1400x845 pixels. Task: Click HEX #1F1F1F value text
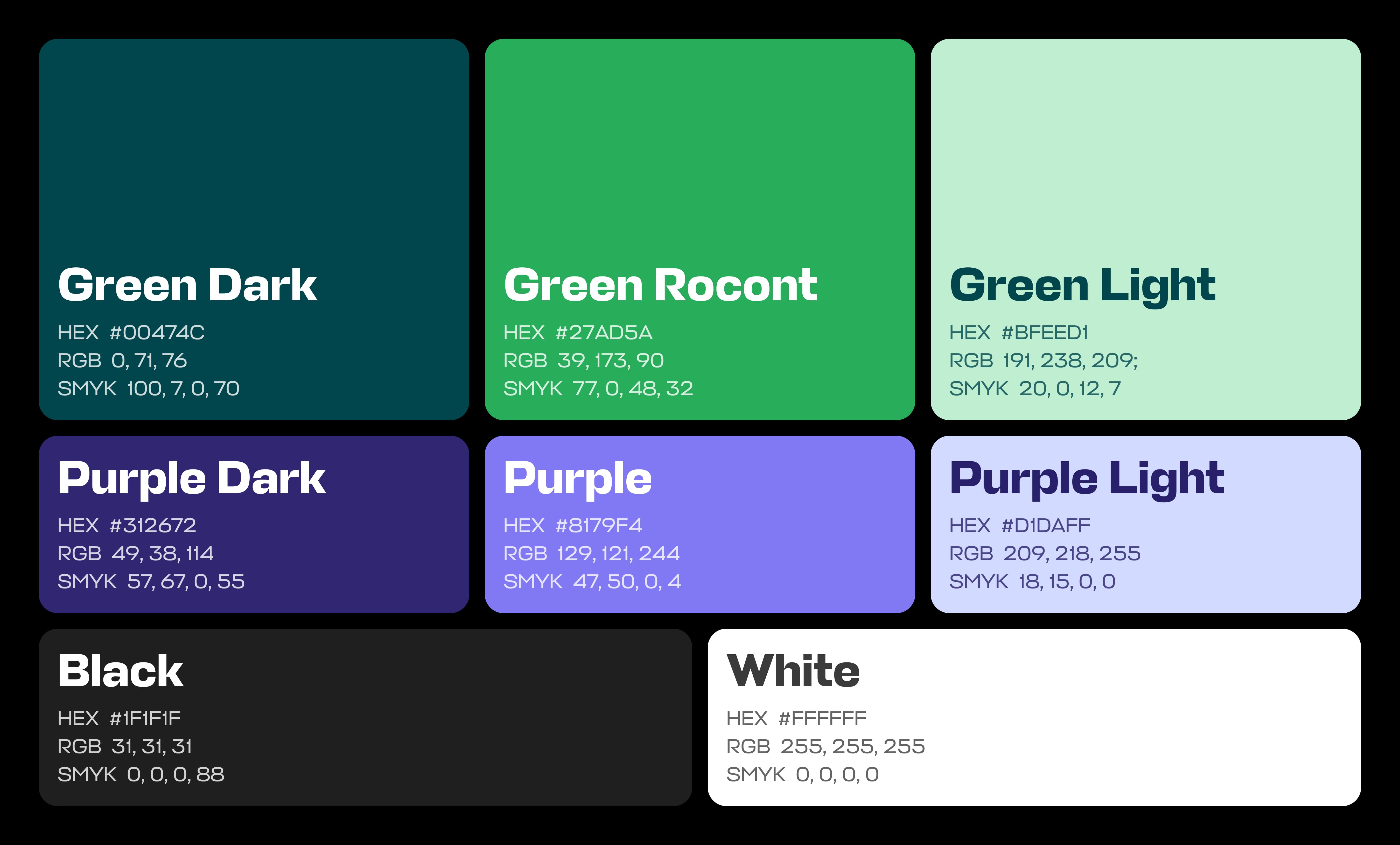[119, 718]
